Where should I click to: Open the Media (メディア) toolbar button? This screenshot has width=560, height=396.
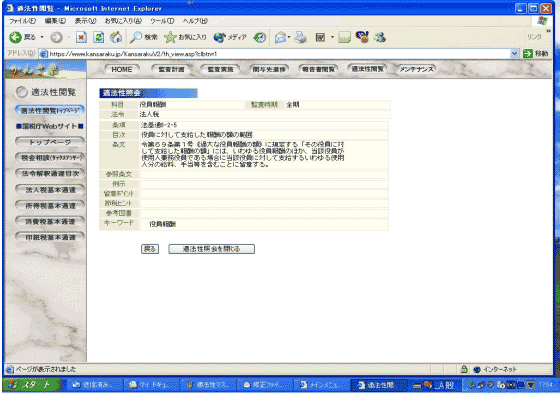(230, 37)
